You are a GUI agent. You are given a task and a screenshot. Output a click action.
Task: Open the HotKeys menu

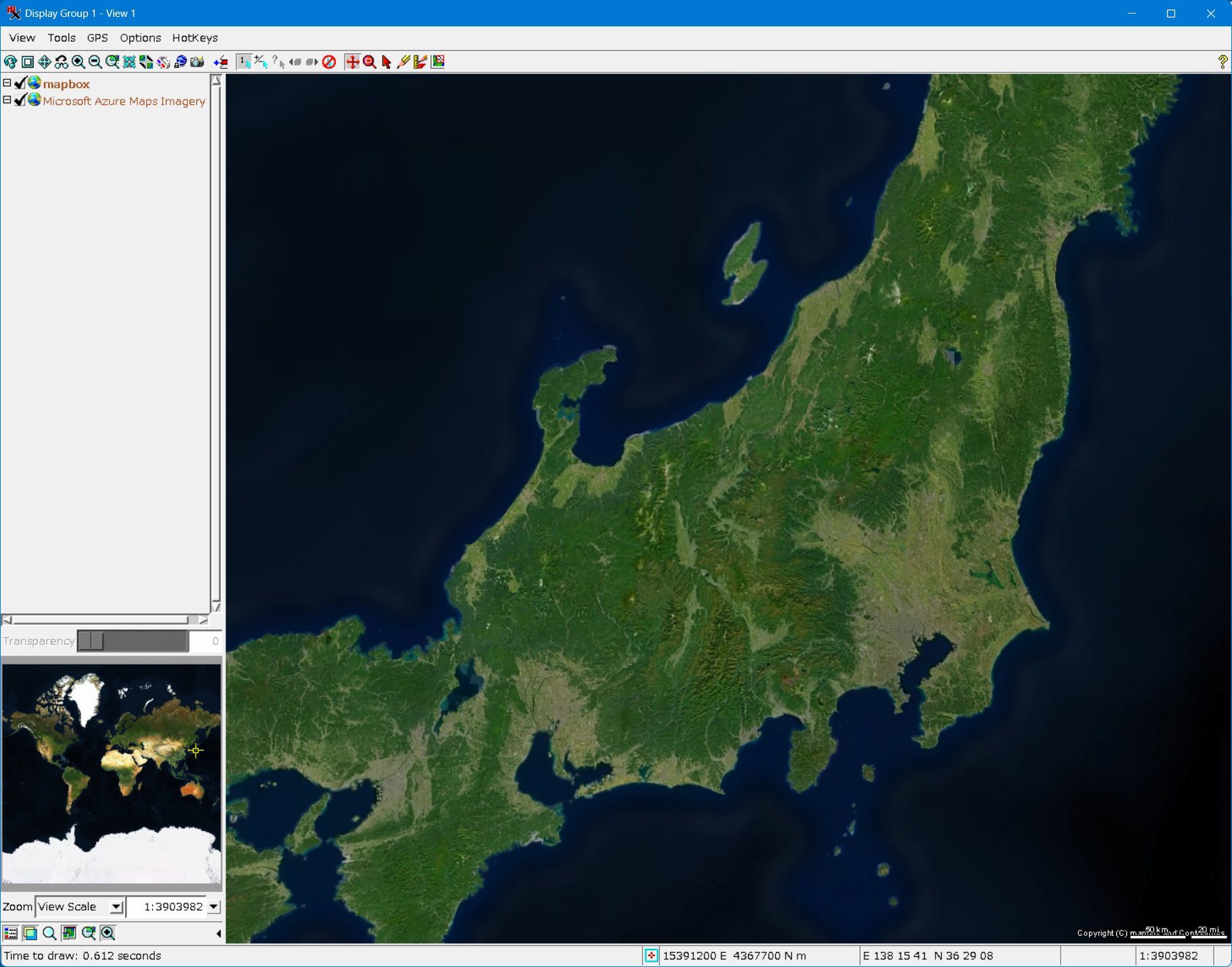194,38
